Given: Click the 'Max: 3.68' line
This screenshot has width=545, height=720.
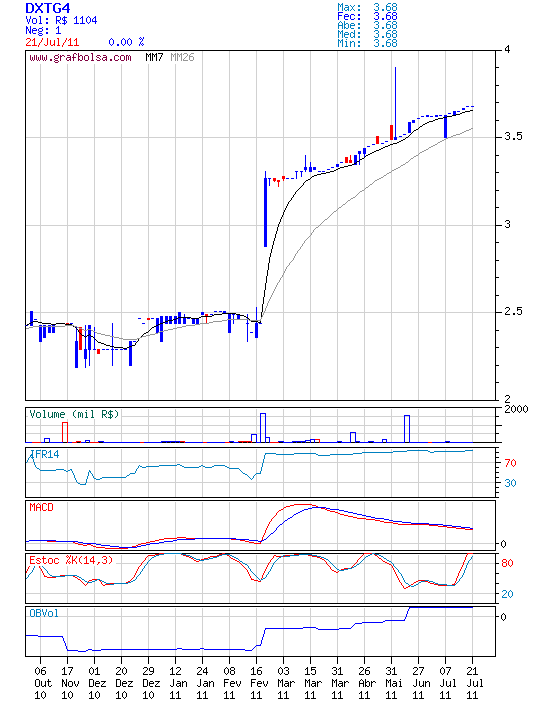Looking at the screenshot, I should click(x=367, y=7).
